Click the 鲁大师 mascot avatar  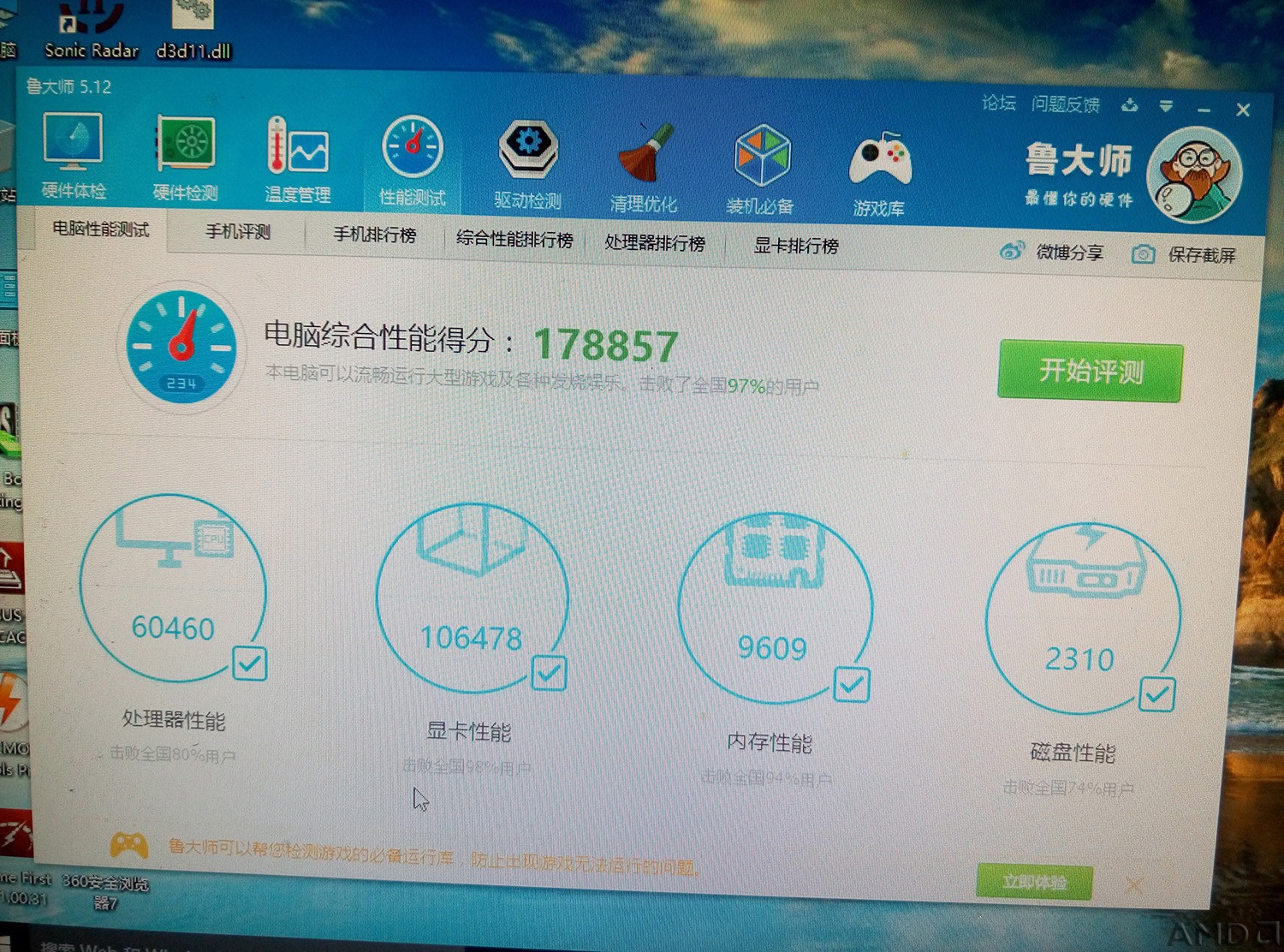point(1194,175)
